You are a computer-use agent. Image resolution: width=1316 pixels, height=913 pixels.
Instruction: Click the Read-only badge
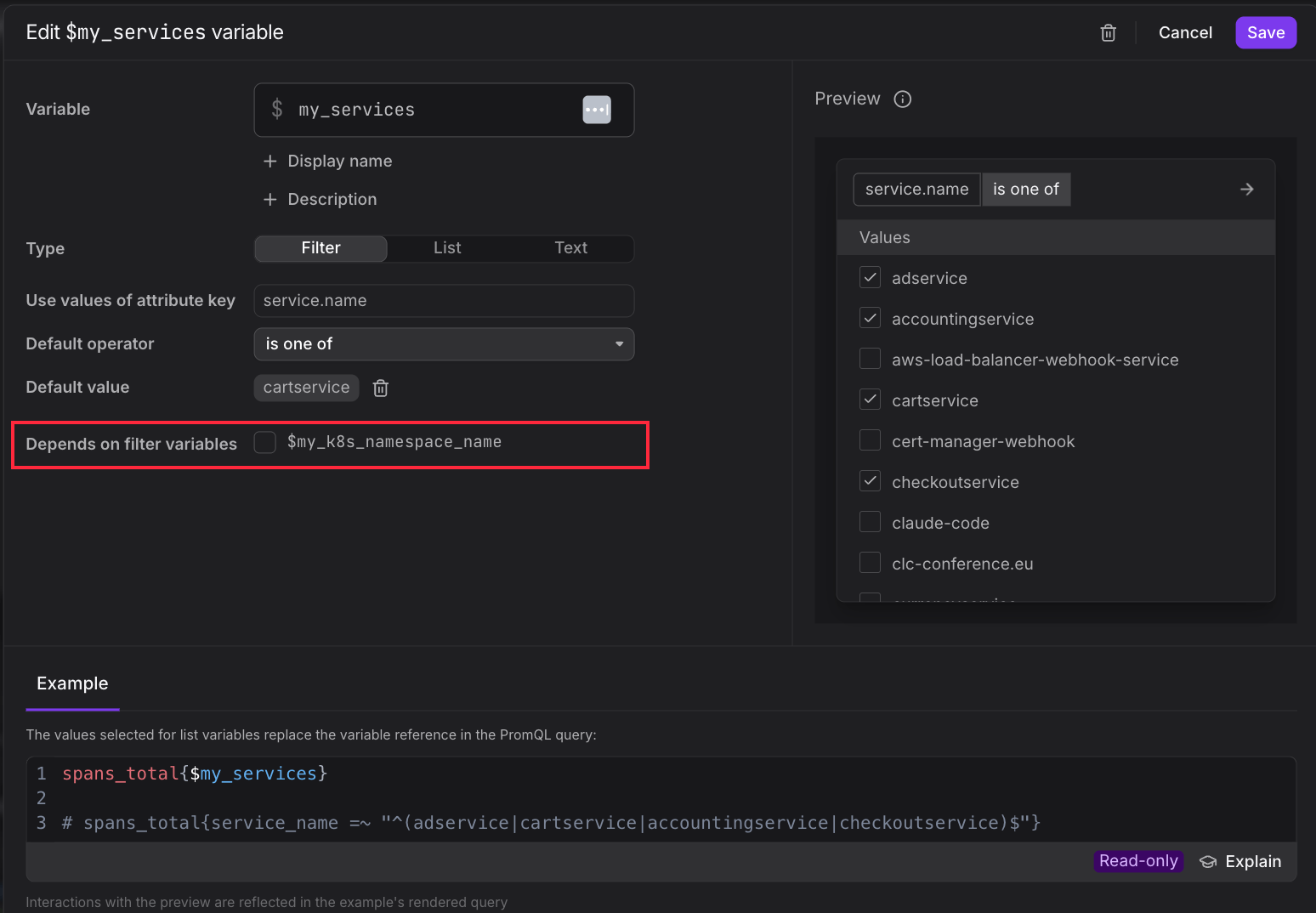(x=1138, y=862)
